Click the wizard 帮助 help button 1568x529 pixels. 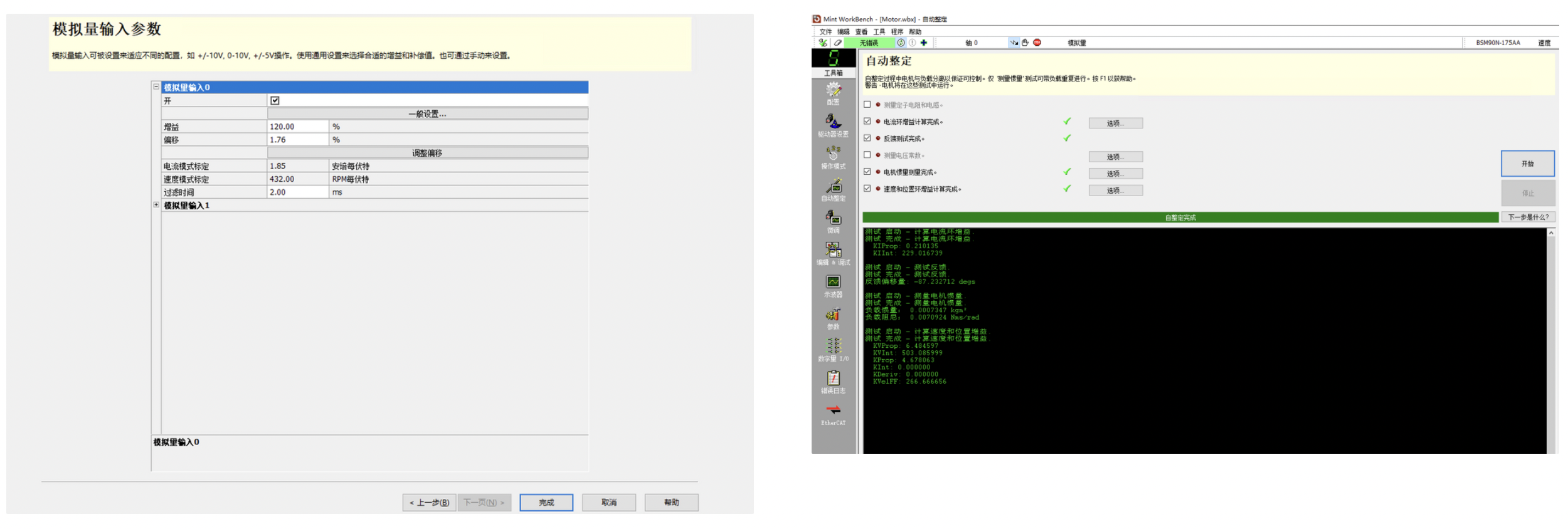click(x=672, y=503)
